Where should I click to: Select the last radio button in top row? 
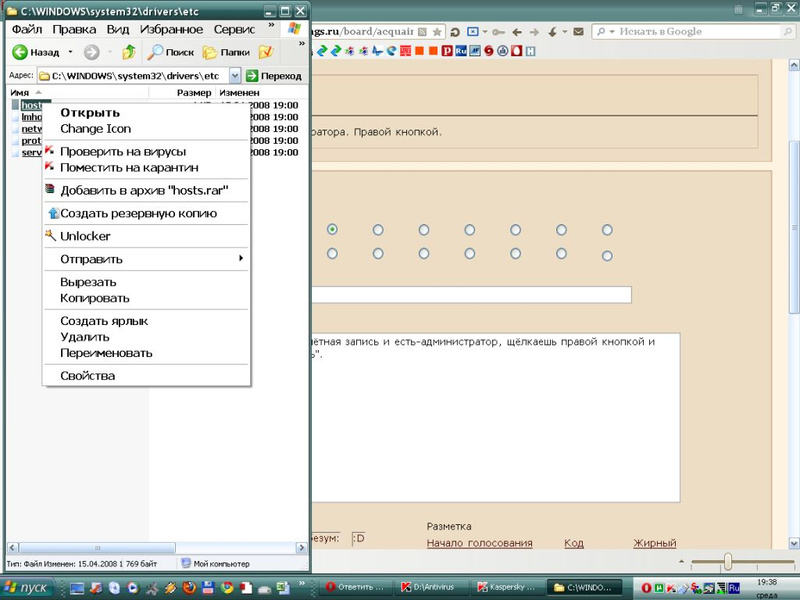point(607,230)
